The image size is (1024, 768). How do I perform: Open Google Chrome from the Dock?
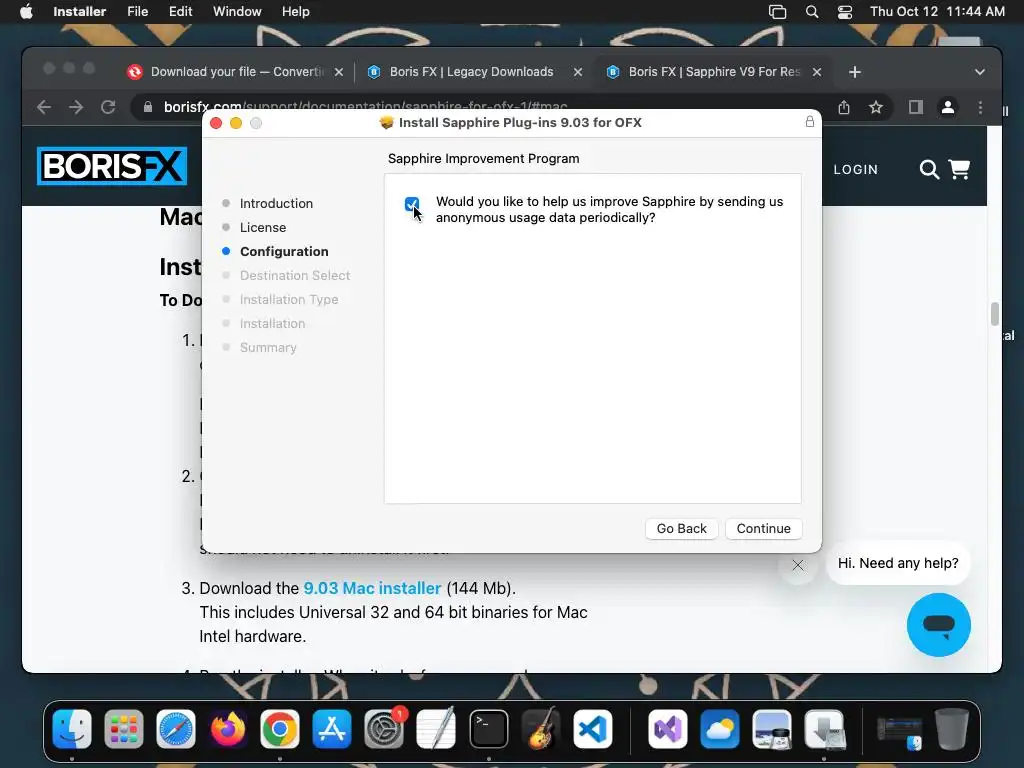280,729
